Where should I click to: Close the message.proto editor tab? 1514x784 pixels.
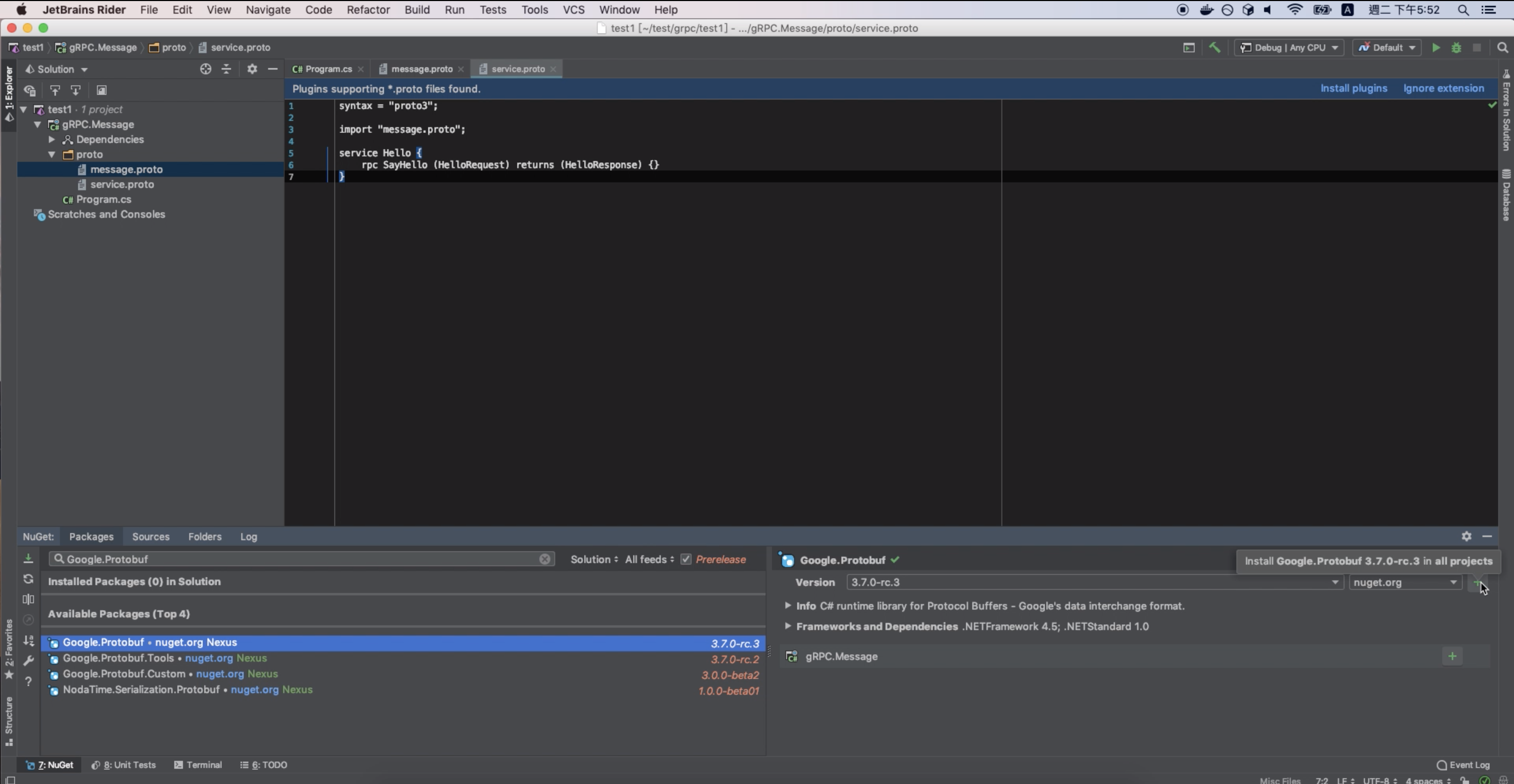(x=461, y=69)
